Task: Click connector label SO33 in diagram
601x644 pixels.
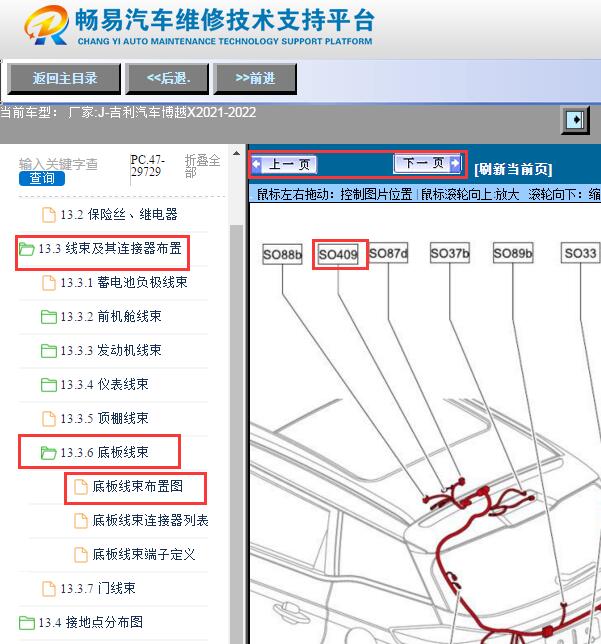Action: (580, 253)
